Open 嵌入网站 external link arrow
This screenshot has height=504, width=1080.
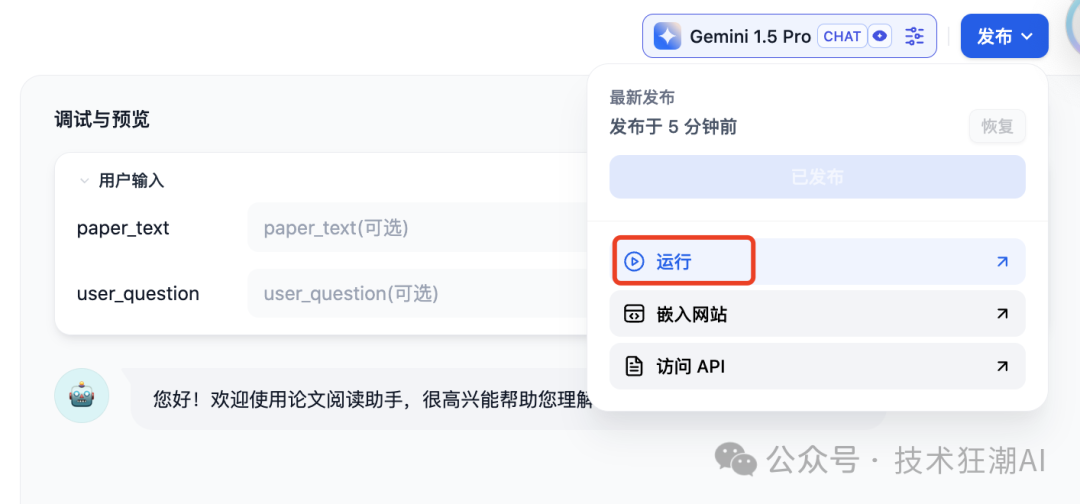click(1002, 314)
